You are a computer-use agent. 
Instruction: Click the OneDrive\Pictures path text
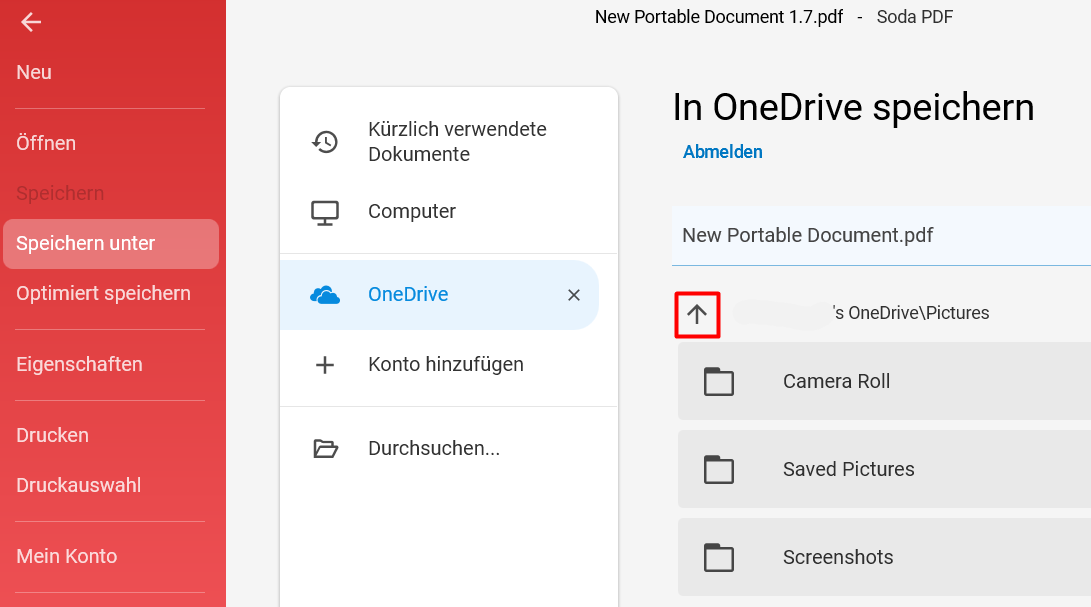[x=911, y=313]
